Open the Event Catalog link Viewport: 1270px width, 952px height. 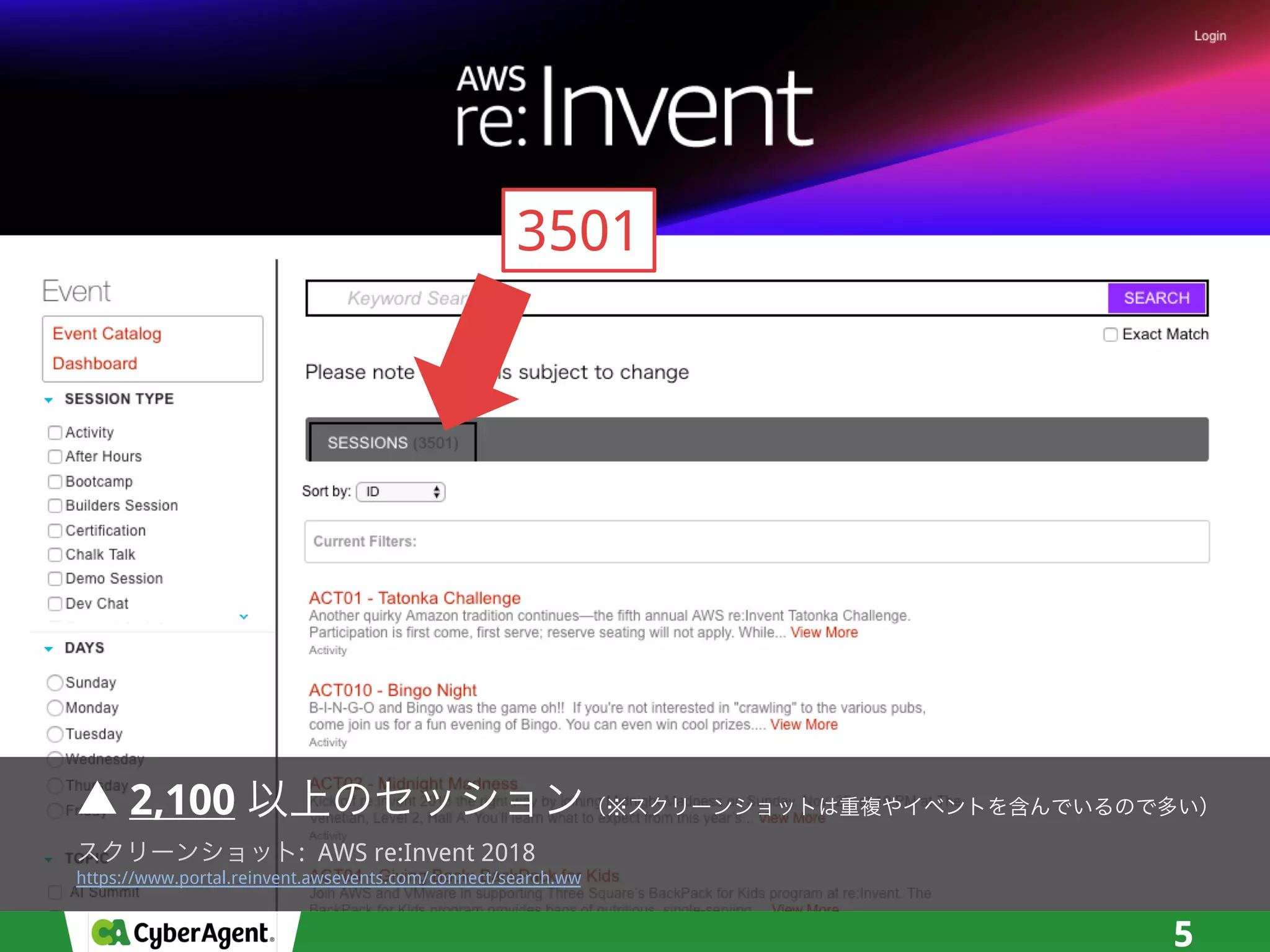(107, 333)
